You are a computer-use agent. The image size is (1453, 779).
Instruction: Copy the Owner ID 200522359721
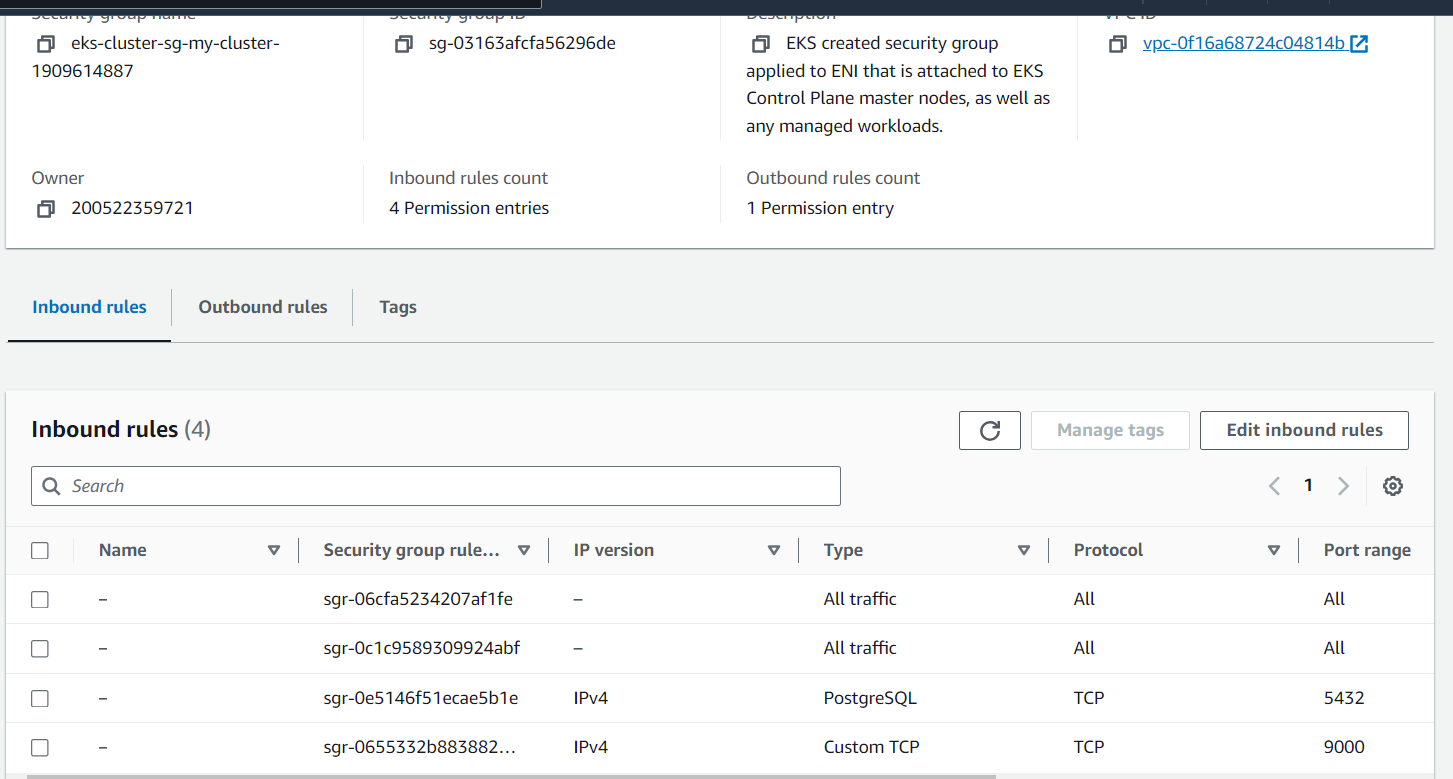click(x=46, y=208)
